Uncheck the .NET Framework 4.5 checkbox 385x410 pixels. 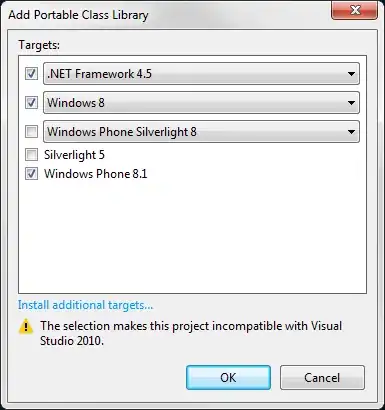[31, 73]
